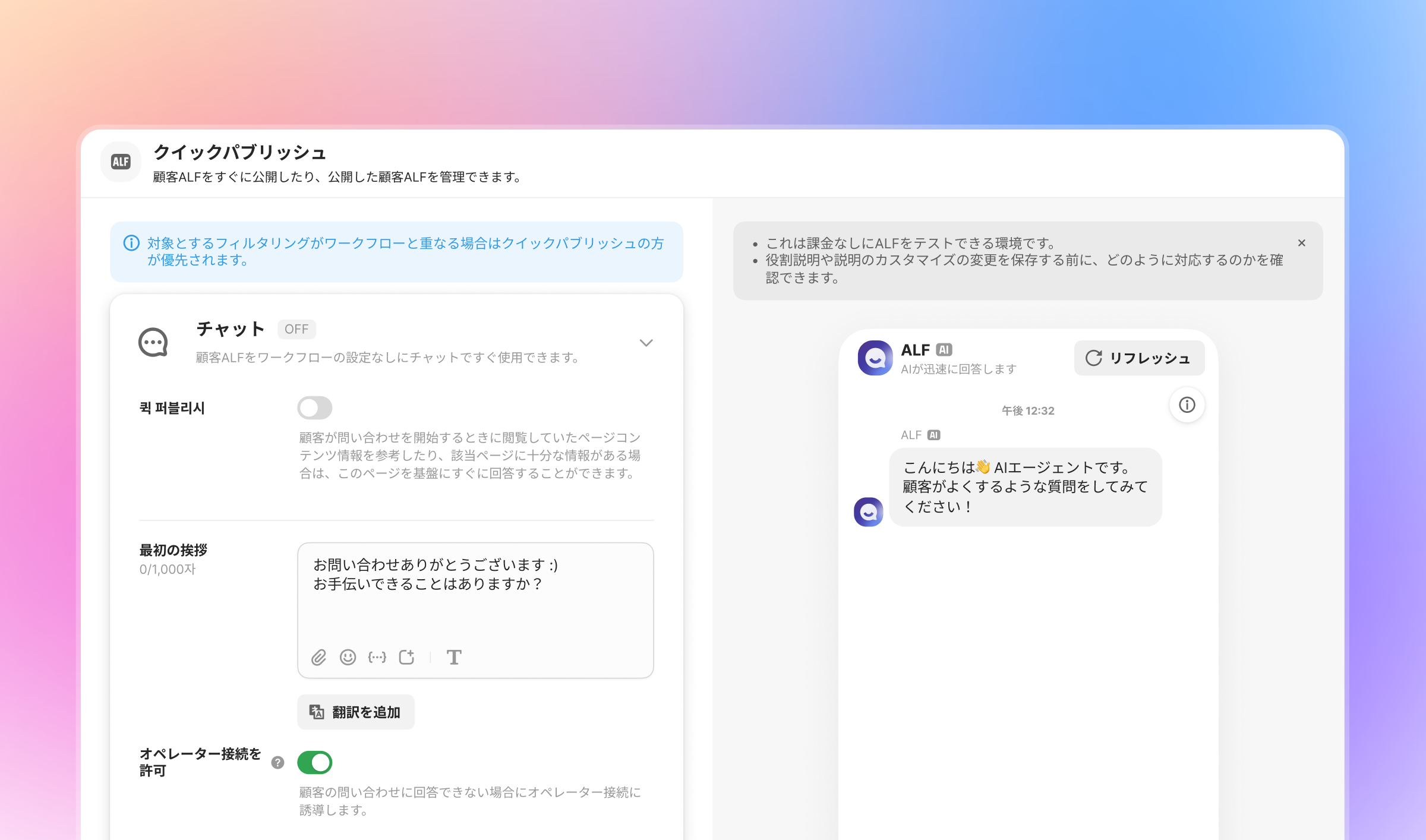Dismiss the test environment notice banner

pos(1301,243)
